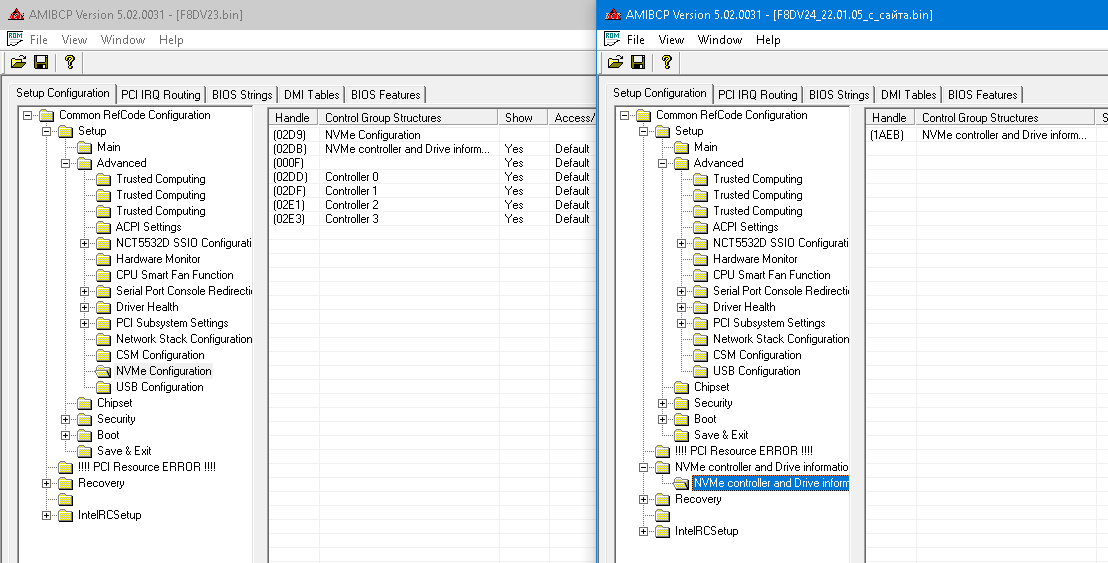
Task: Click Control Group Structures header in F8DV23 table
Action: (408, 117)
